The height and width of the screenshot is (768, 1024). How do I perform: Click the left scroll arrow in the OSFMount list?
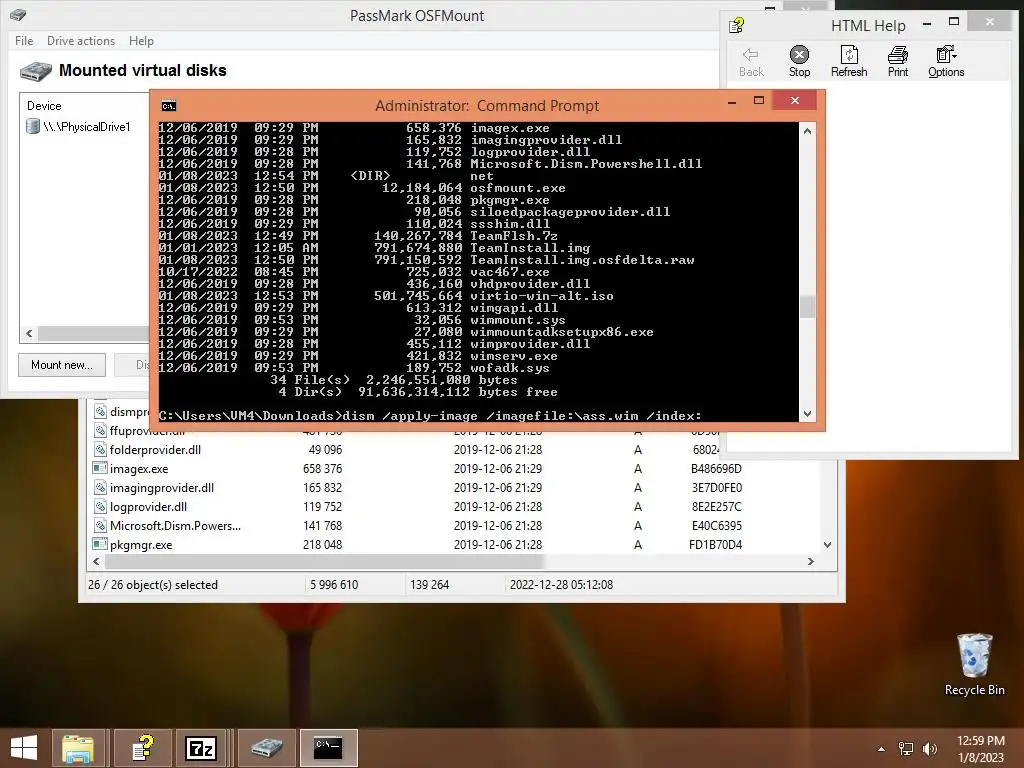(x=29, y=333)
